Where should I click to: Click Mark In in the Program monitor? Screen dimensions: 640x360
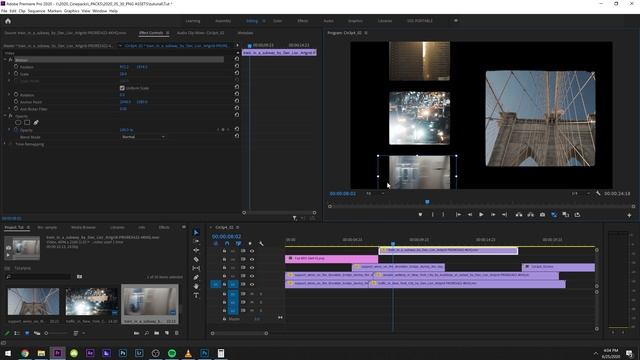(x=433, y=215)
